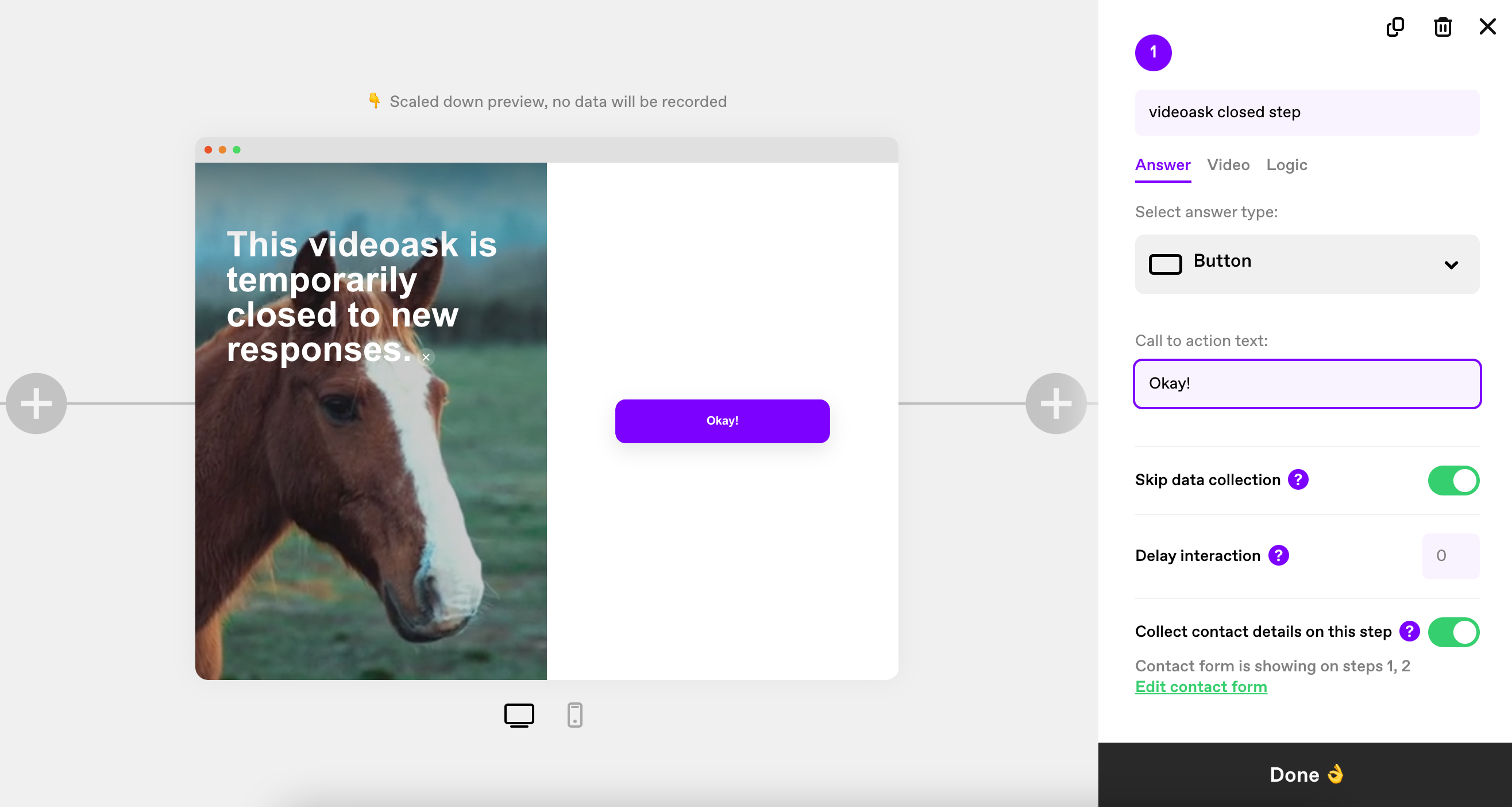Screen dimensions: 1512x807
Task: Click the 'Scaled down preview' notice text
Action: (x=558, y=102)
